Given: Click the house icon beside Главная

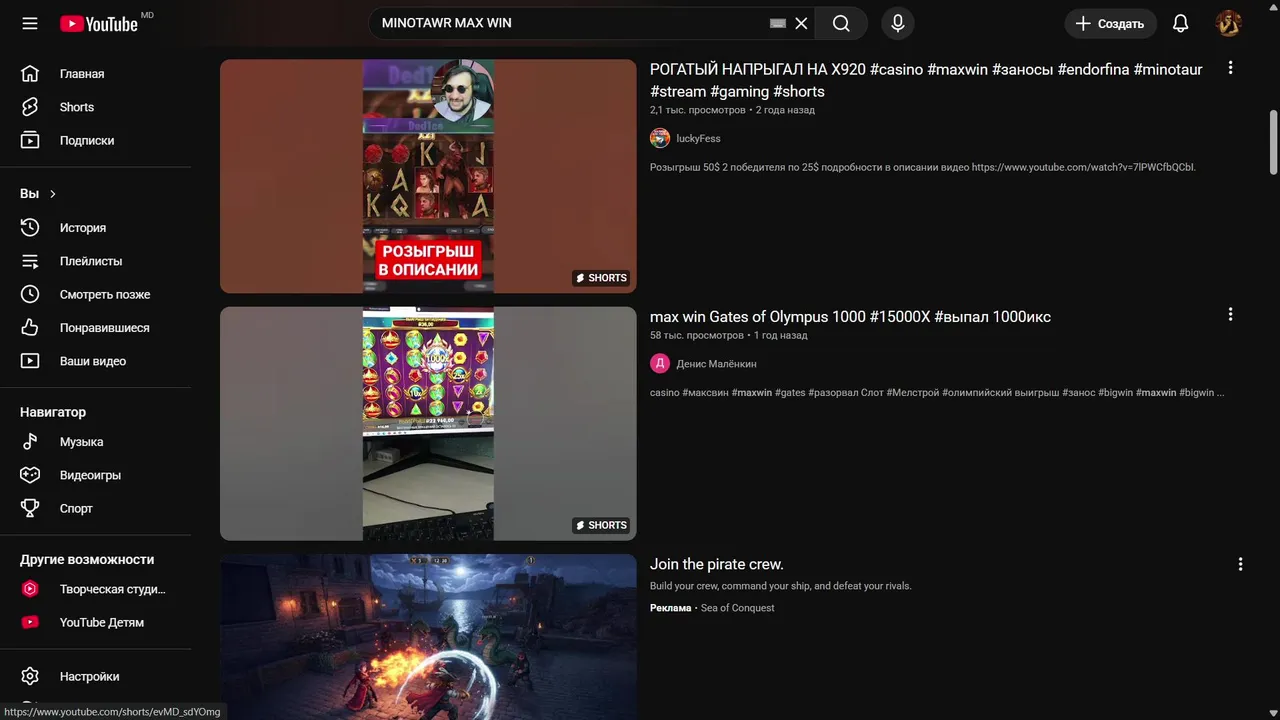Looking at the screenshot, I should pos(30,74).
